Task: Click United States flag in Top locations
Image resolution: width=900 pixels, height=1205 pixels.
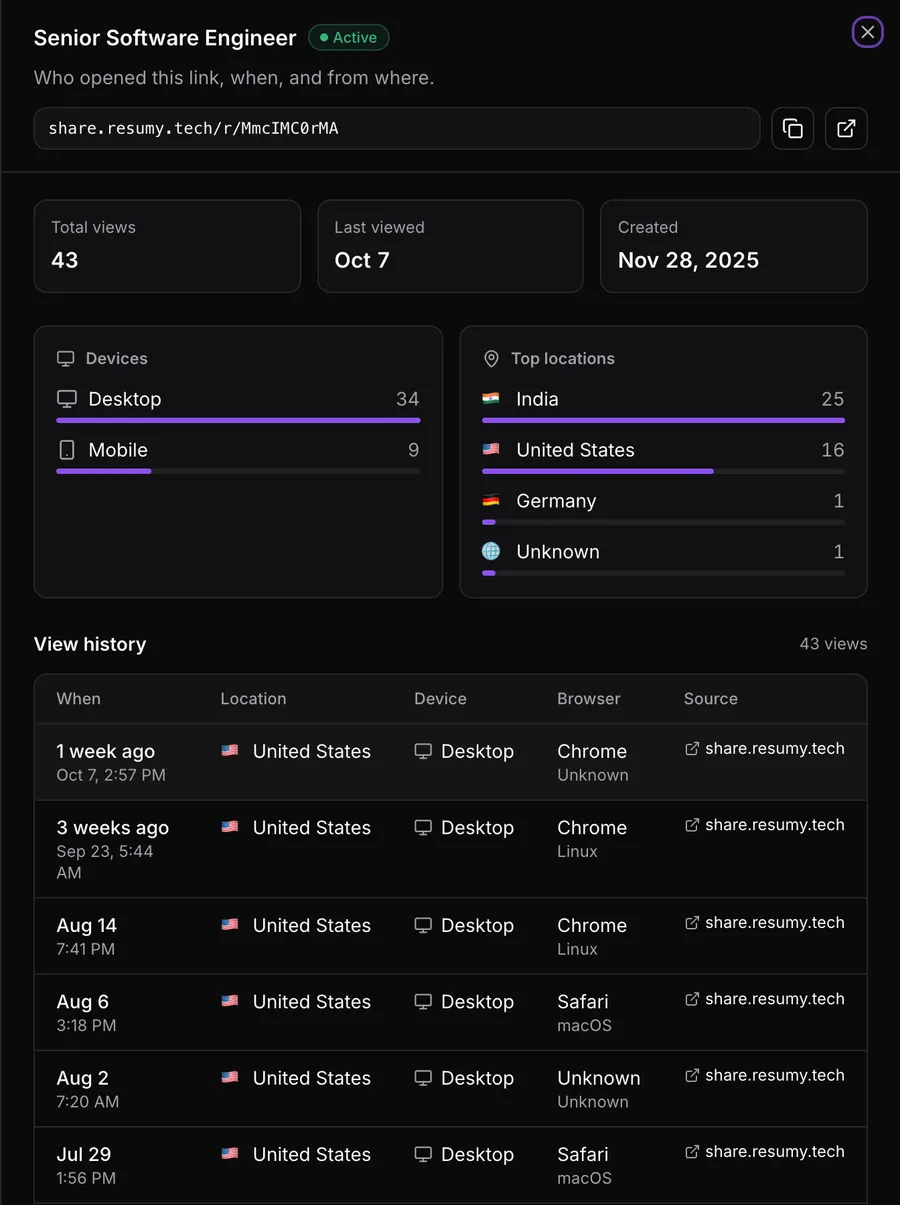Action: [x=491, y=449]
